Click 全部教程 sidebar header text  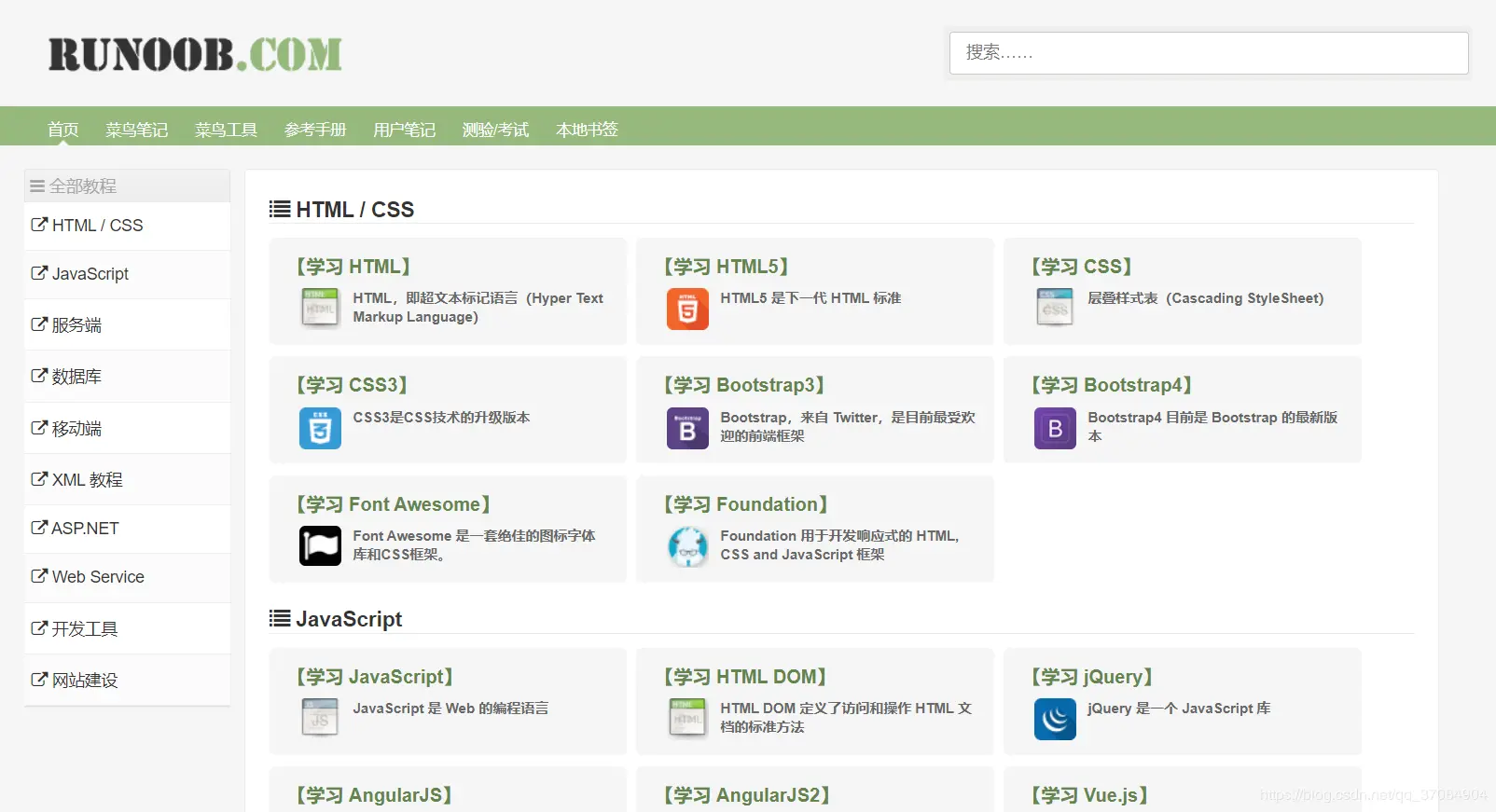pos(83,186)
